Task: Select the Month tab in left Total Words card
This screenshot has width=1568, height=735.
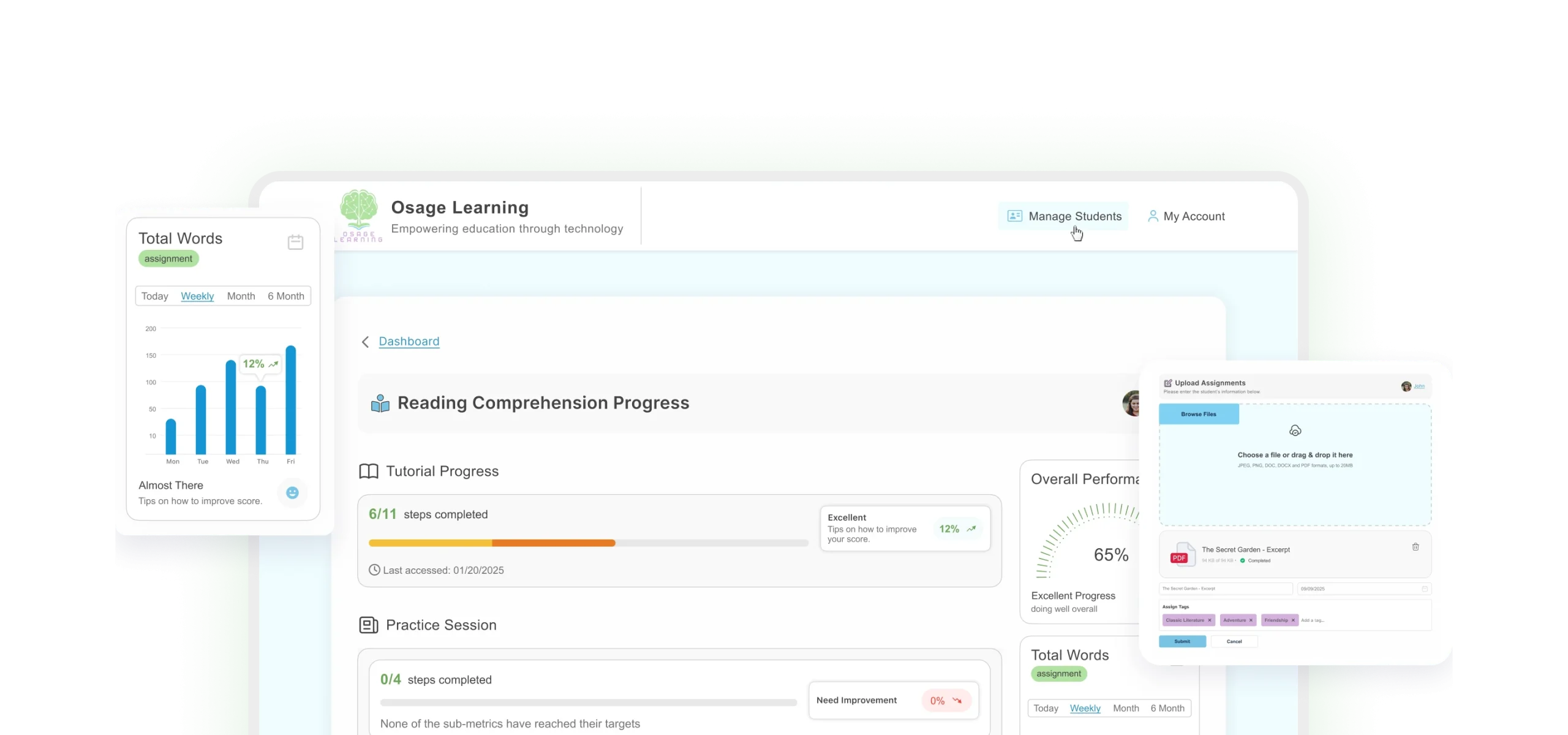Action: coord(241,296)
